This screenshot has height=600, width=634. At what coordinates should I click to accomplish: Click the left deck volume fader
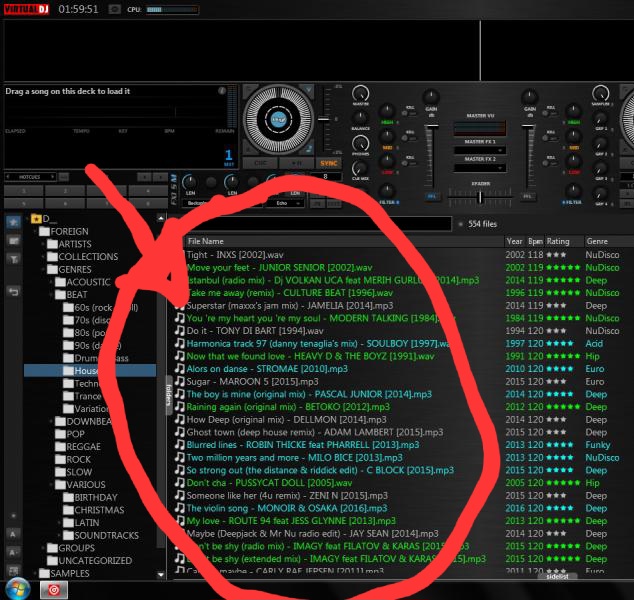point(431,127)
